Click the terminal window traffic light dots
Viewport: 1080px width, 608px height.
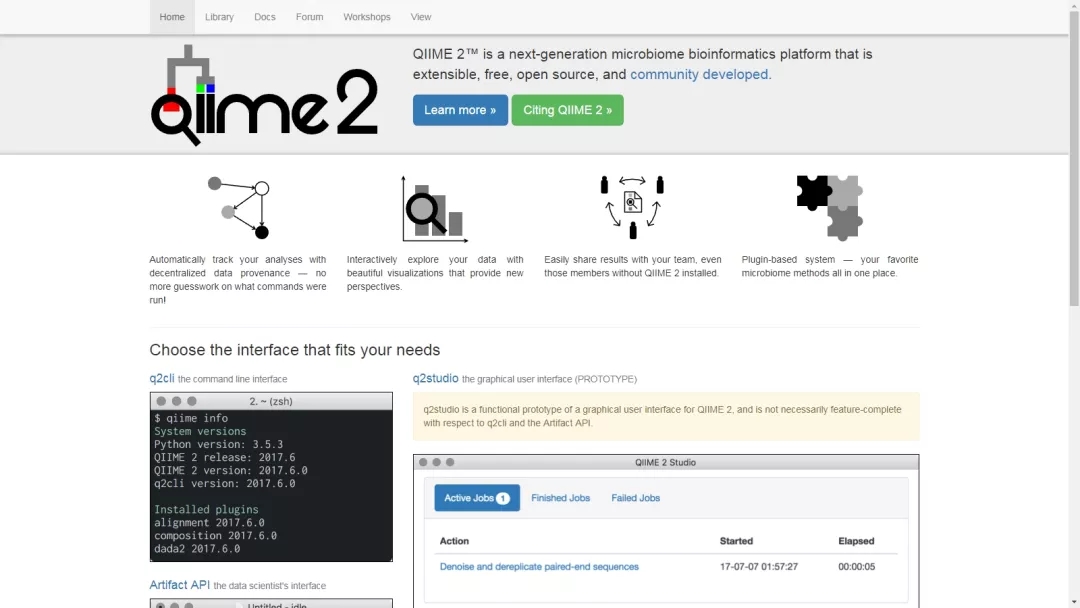[175, 401]
